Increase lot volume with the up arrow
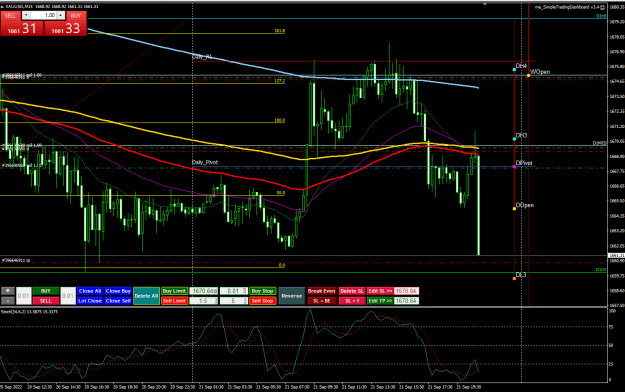 [x=61, y=15]
